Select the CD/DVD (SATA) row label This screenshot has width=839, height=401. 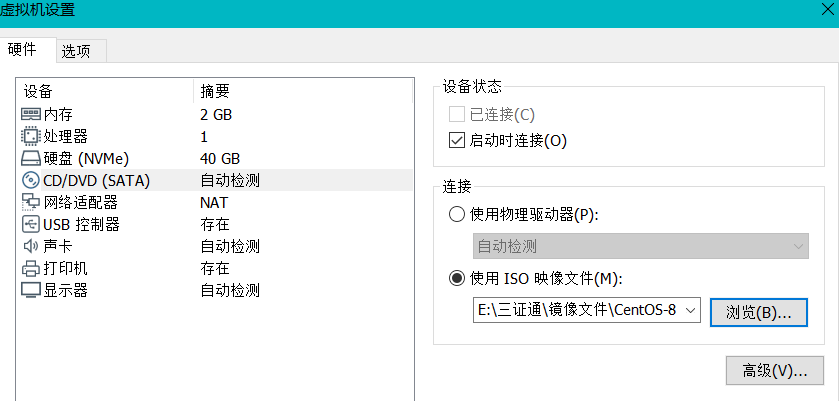pos(97,181)
